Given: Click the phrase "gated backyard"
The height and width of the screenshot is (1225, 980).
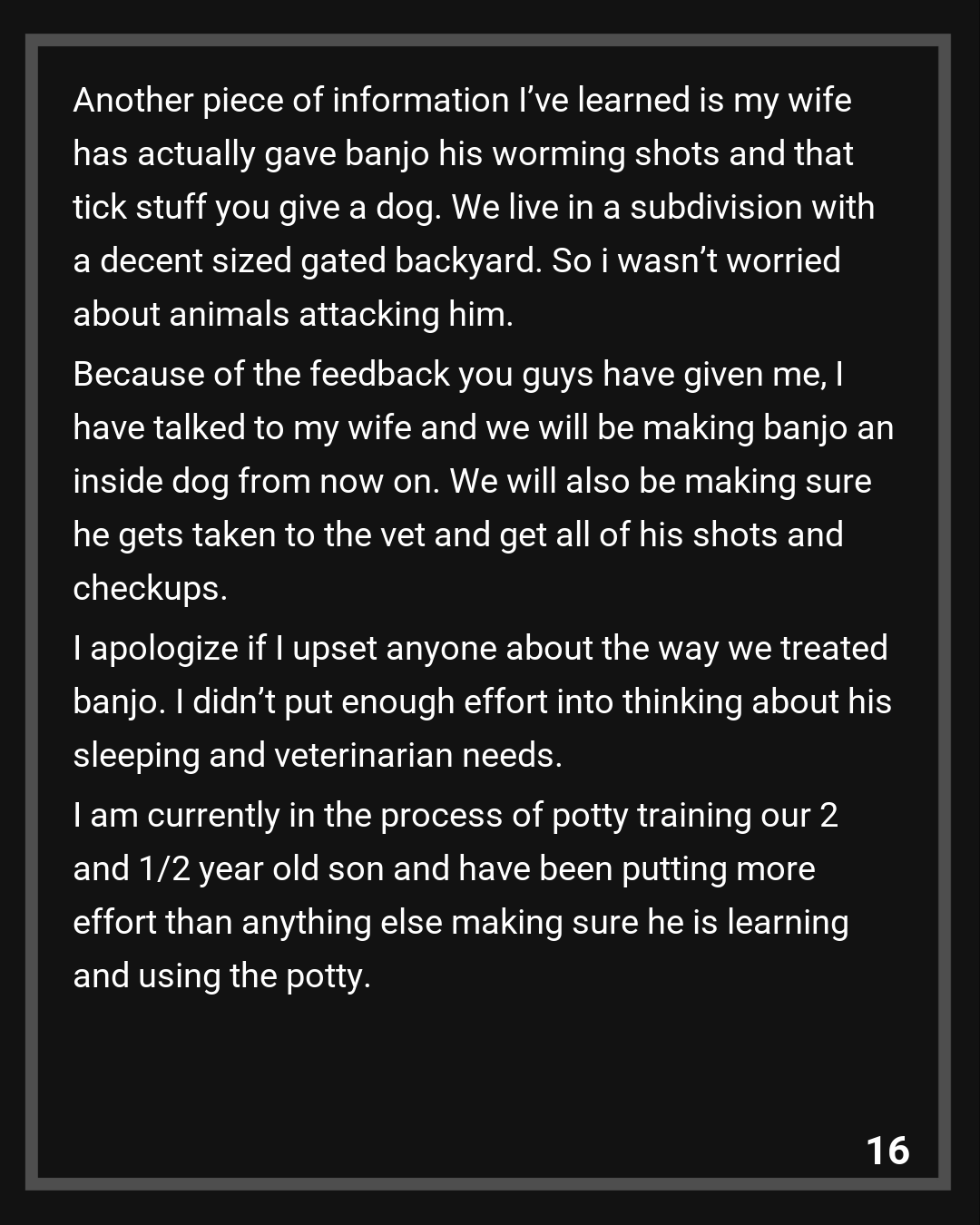Looking at the screenshot, I should (421, 260).
